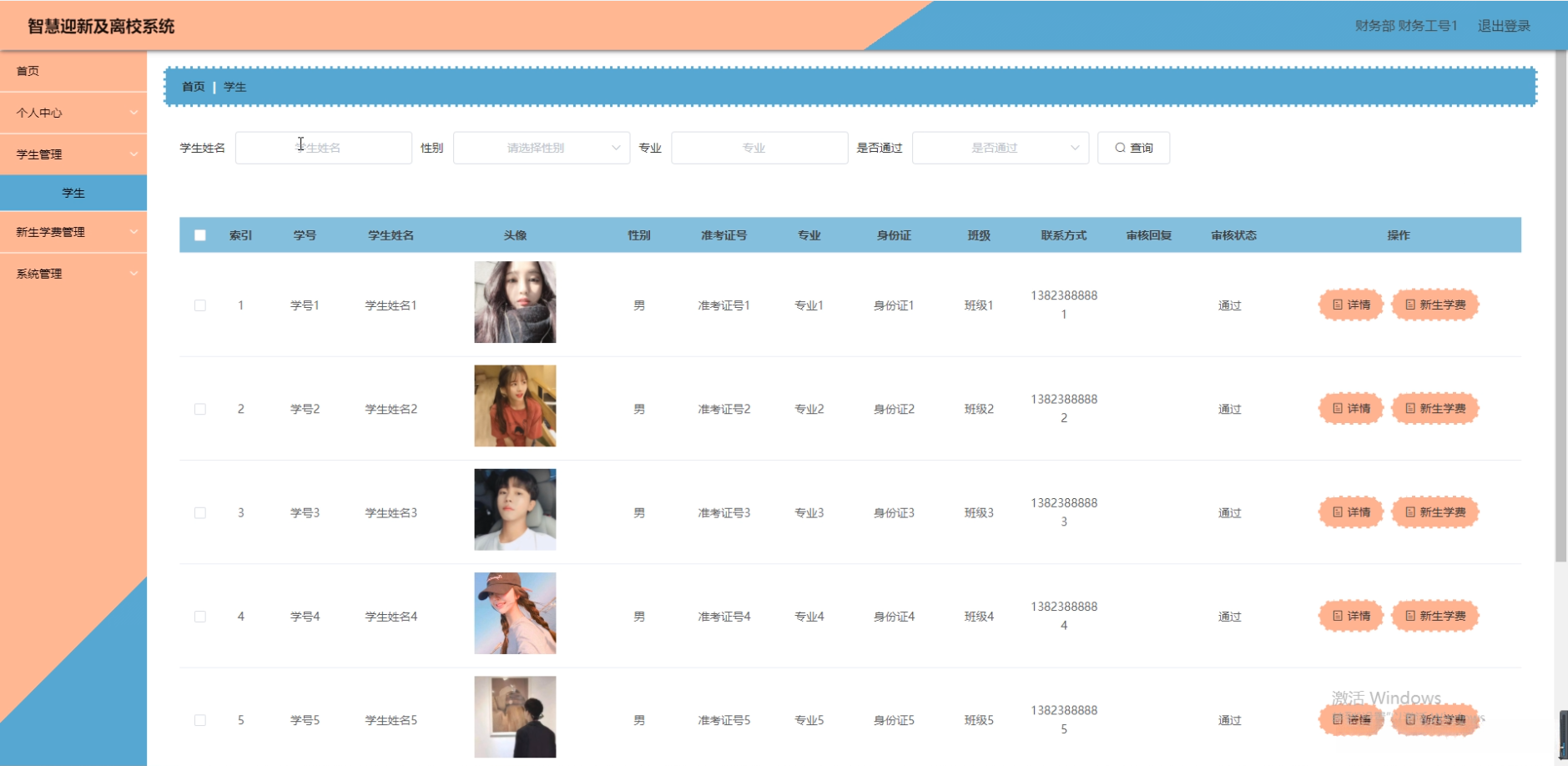The width and height of the screenshot is (1568, 766).
Task: Click the 专业 search input field
Action: point(759,148)
